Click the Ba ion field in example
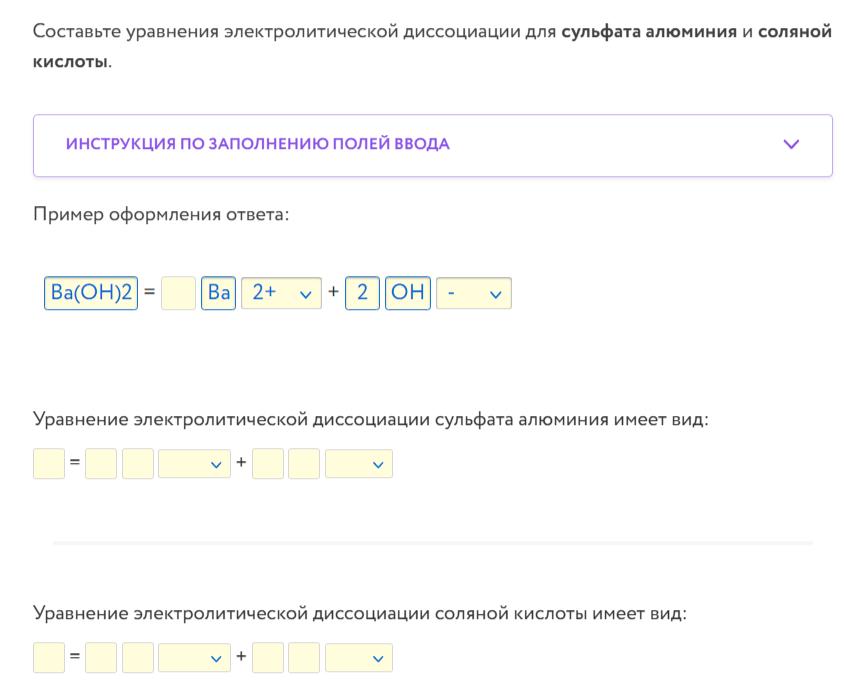This screenshot has height=699, width=844. pos(219,293)
